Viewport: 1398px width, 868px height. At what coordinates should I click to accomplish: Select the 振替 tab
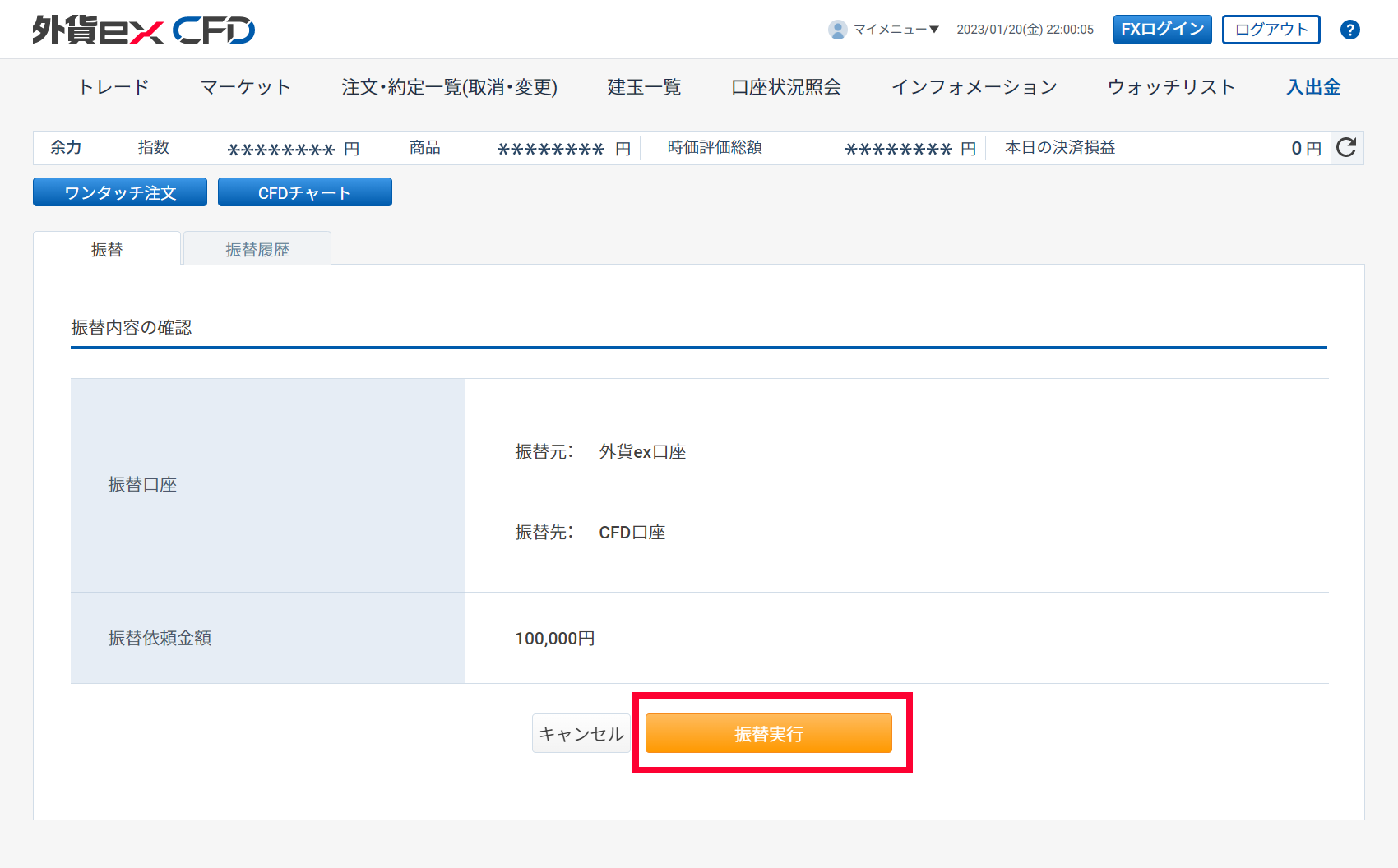coord(107,249)
